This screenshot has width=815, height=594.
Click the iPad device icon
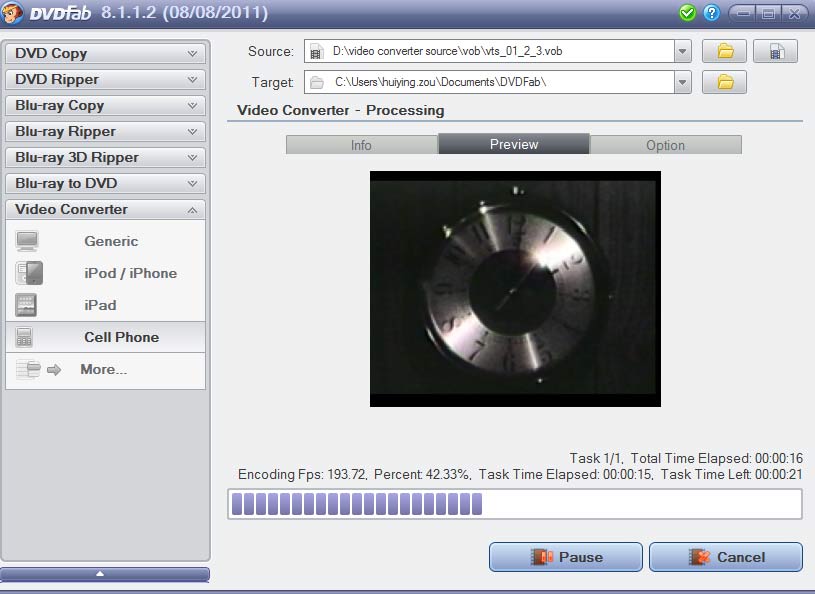point(26,306)
